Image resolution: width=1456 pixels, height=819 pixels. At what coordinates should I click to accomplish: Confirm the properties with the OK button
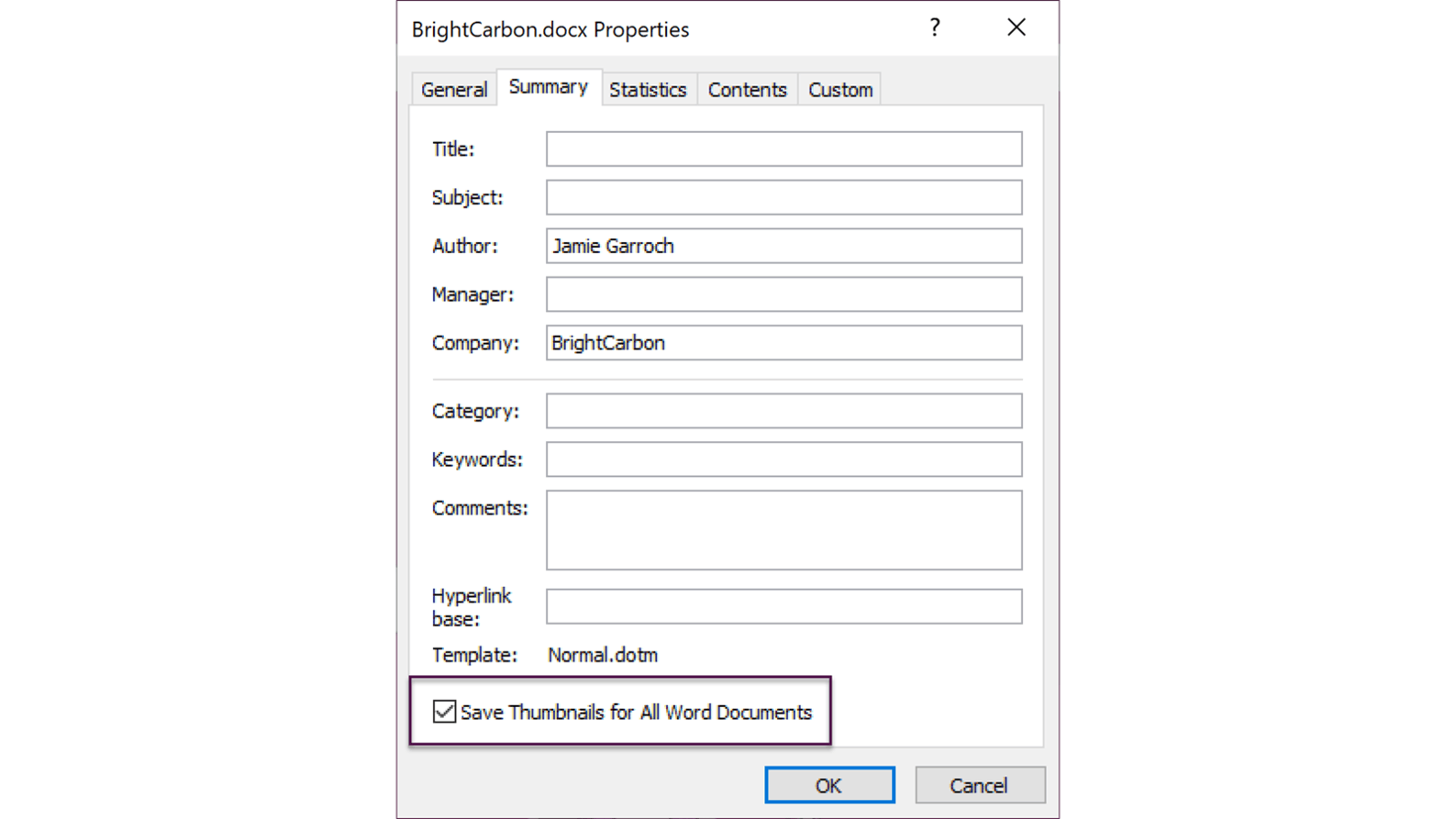(829, 785)
